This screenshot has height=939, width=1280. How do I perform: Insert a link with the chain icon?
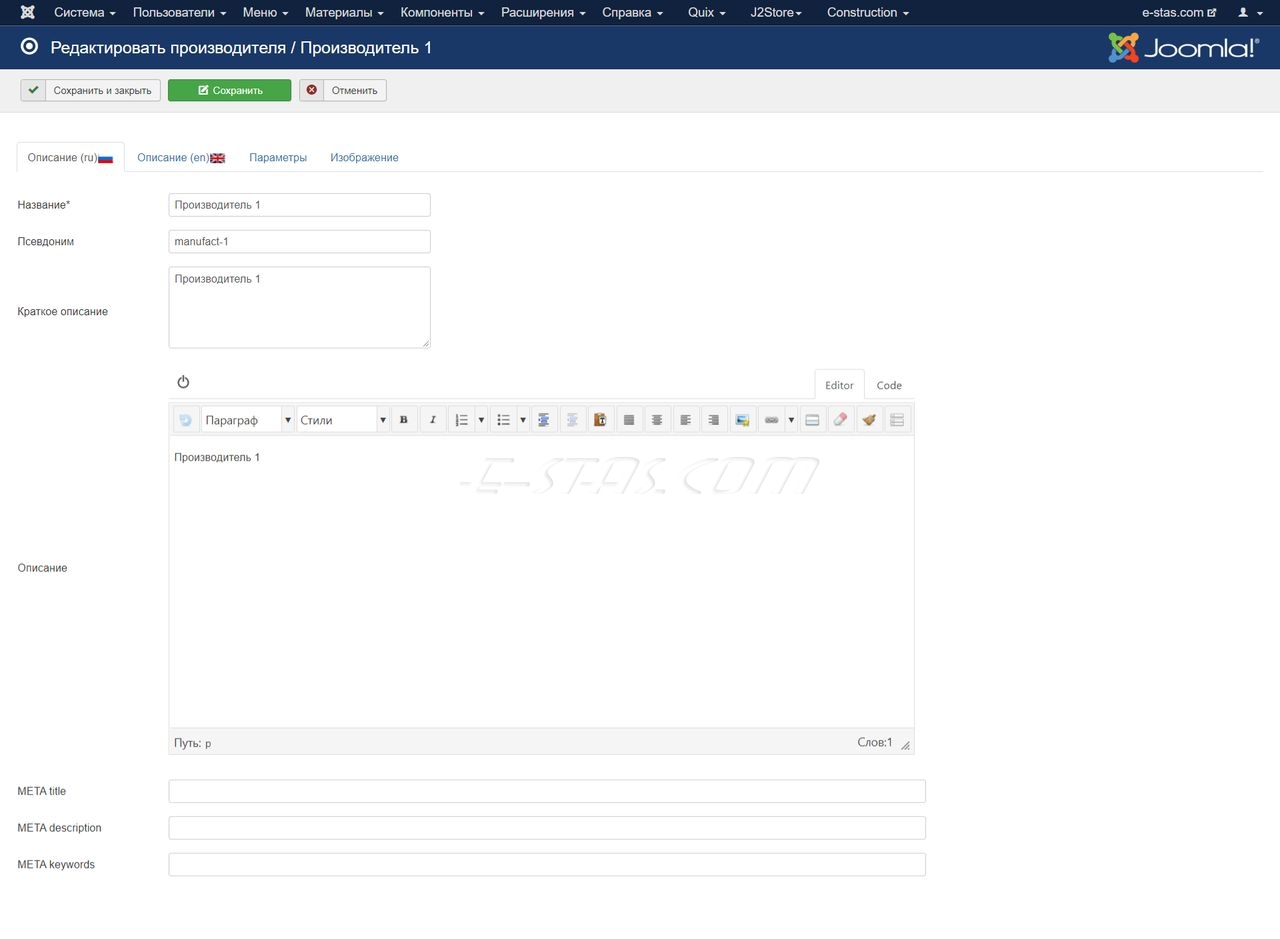pyautogui.click(x=771, y=420)
